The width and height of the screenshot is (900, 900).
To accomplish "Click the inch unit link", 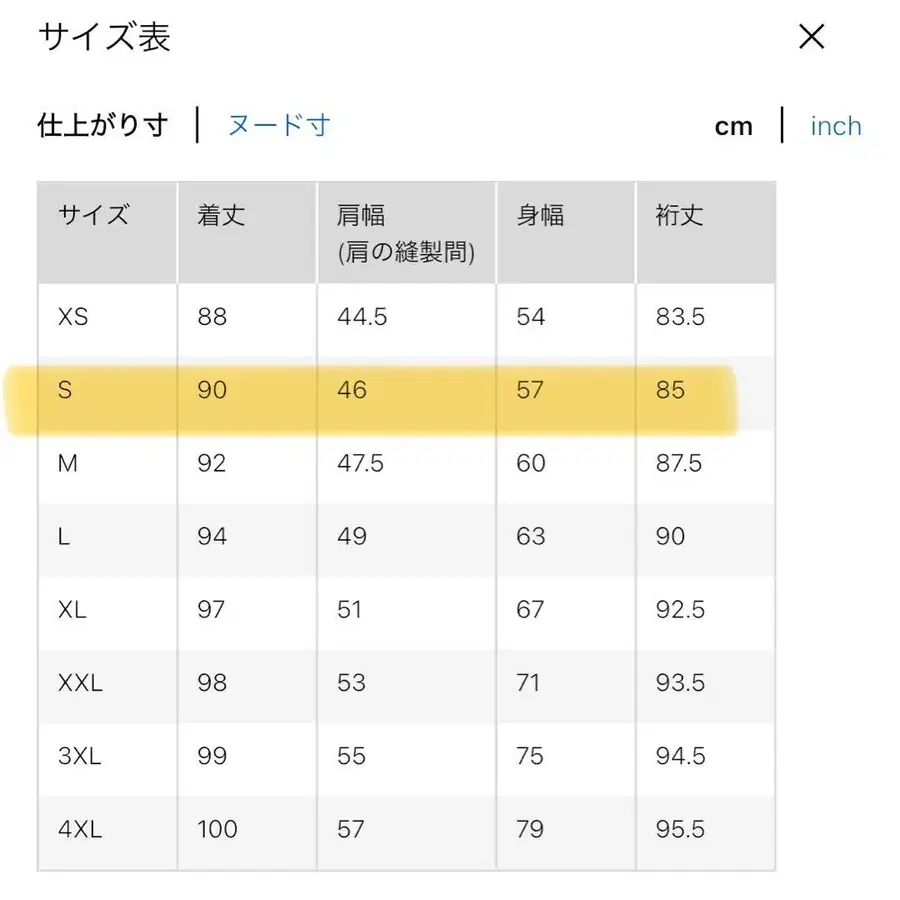I will coord(836,126).
